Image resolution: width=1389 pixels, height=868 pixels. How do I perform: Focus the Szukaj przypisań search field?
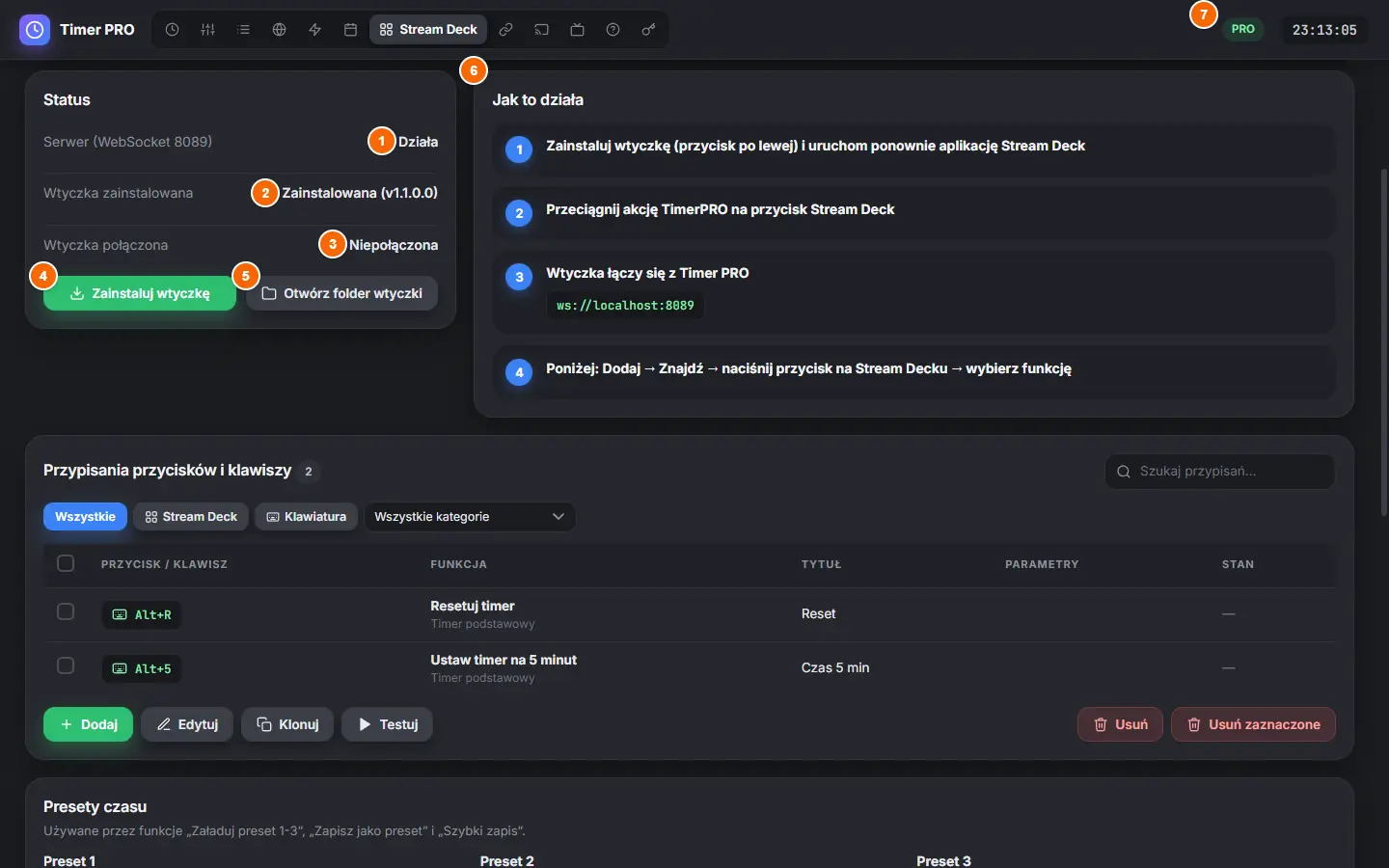(x=1220, y=472)
